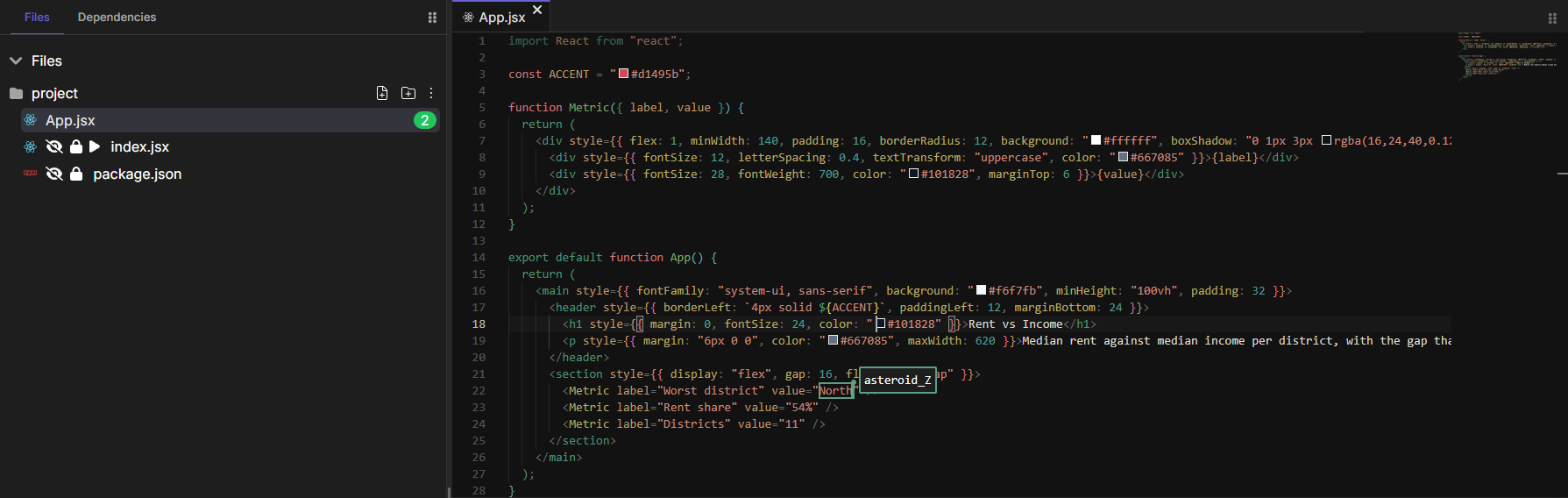Click the ACCENT constant name on line 3
The image size is (1568, 498).
click(568, 74)
